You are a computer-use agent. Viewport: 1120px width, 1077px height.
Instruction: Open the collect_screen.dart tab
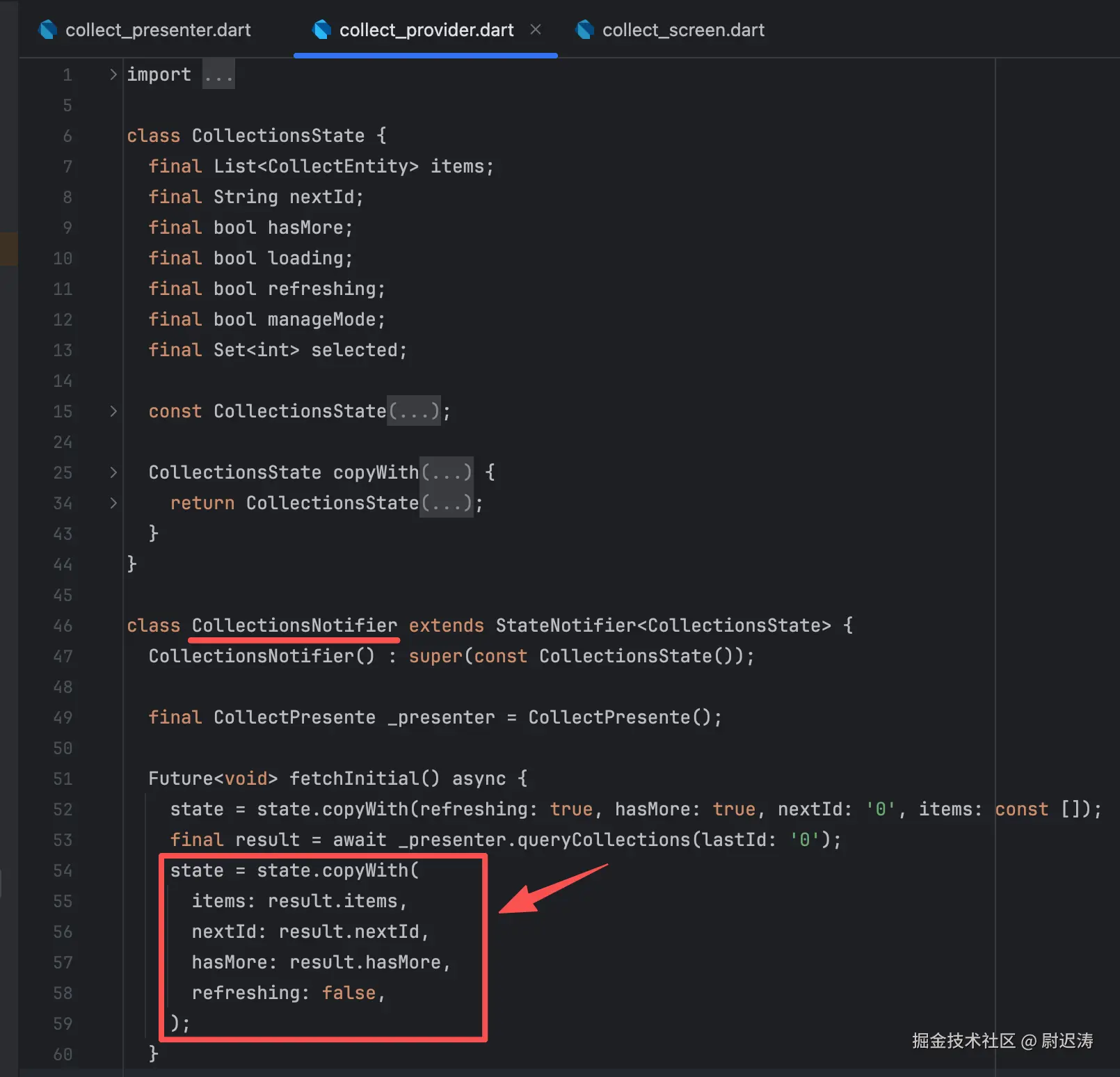click(x=671, y=30)
